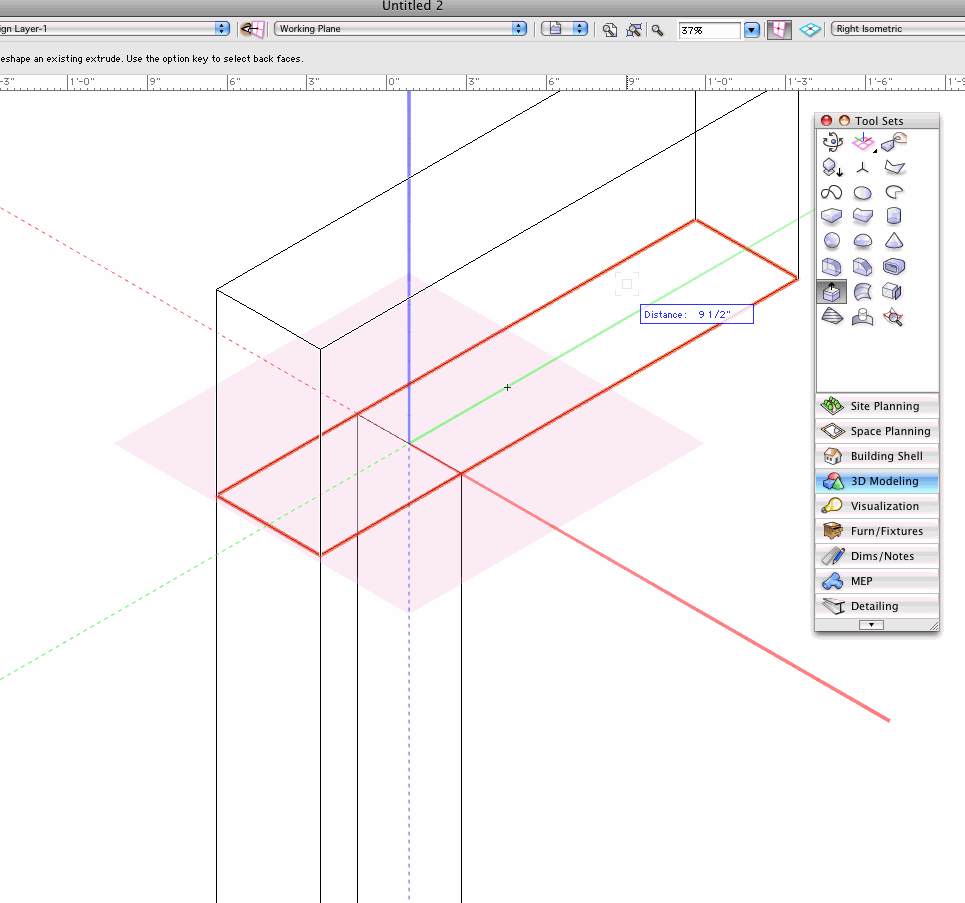Click the Look at Working Plane icon

[x=252, y=29]
